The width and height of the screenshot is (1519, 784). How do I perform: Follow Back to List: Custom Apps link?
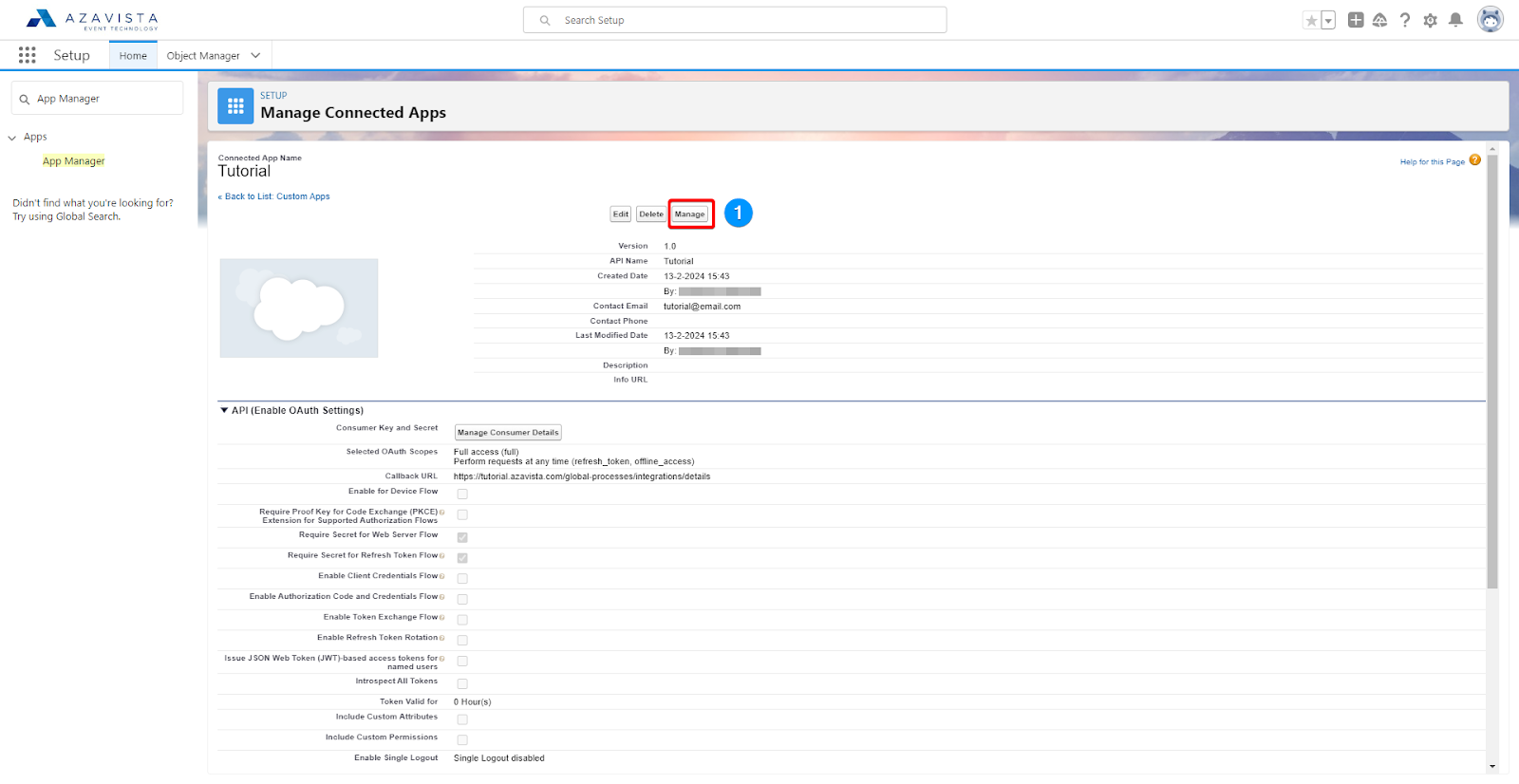coord(274,196)
